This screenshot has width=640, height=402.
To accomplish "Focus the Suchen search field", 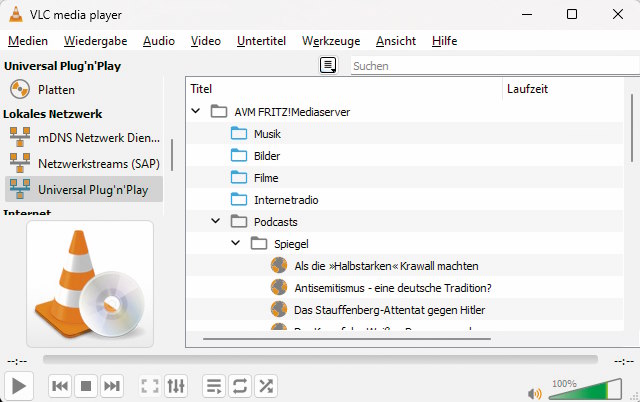I will pos(495,66).
